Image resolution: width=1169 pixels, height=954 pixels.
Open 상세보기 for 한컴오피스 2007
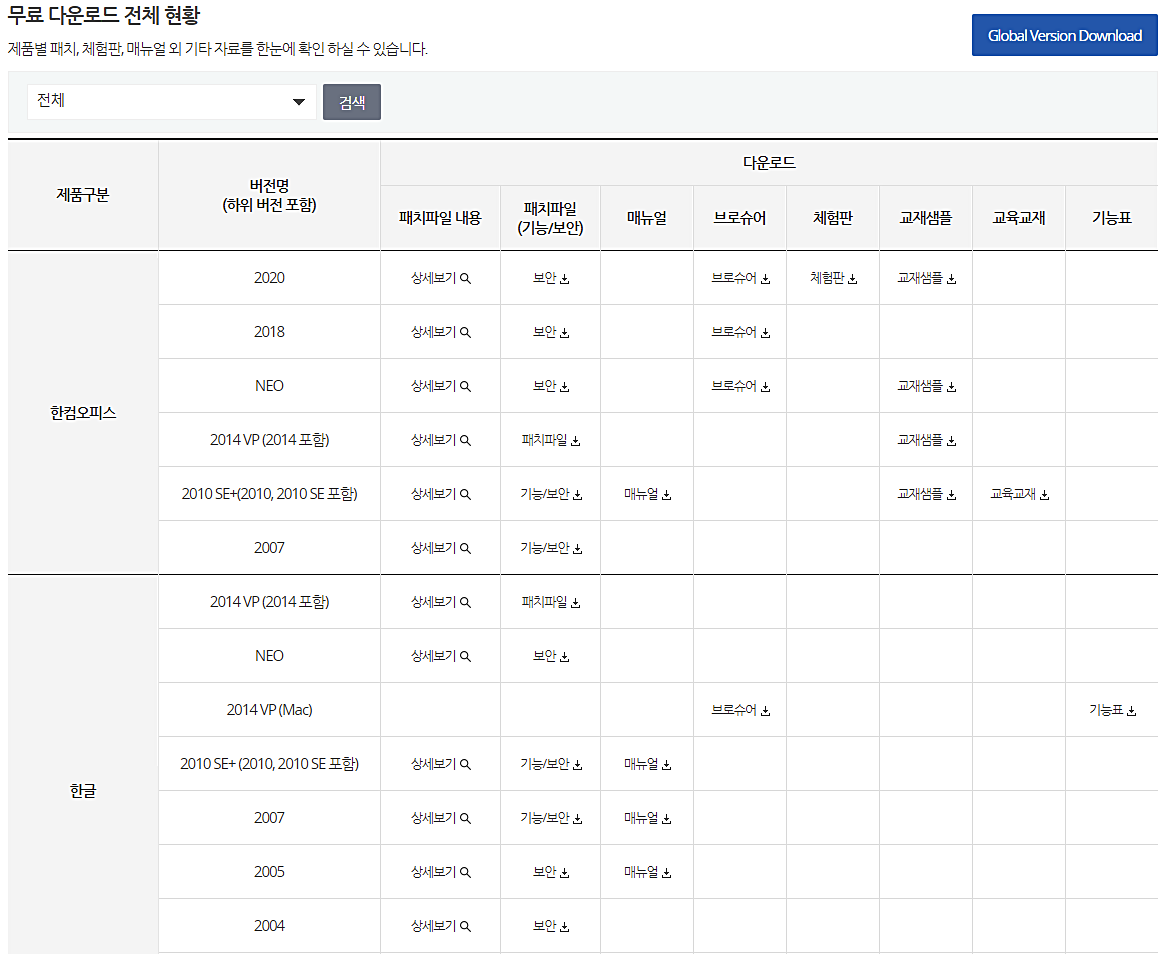pyautogui.click(x=441, y=548)
